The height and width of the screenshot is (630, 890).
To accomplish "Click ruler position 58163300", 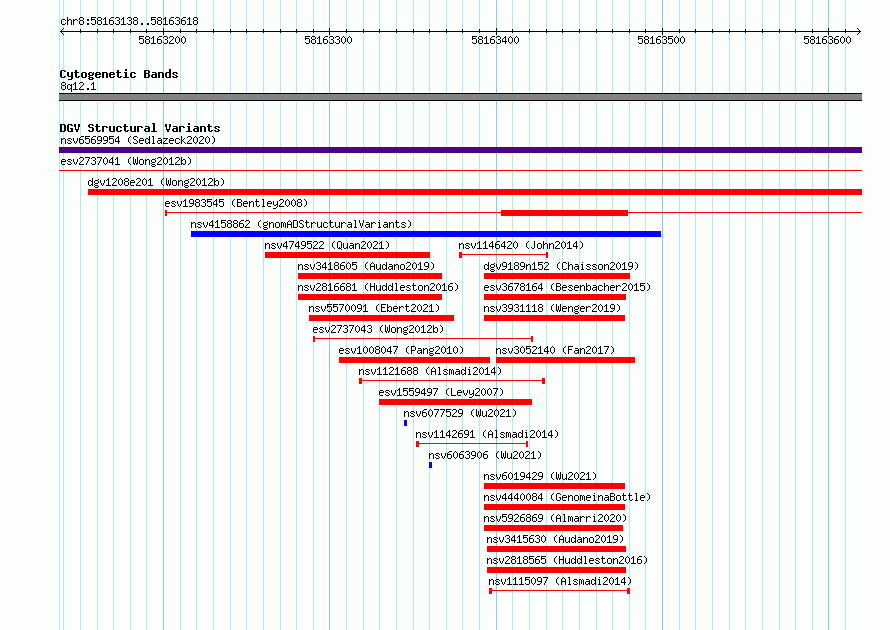I will [x=328, y=40].
